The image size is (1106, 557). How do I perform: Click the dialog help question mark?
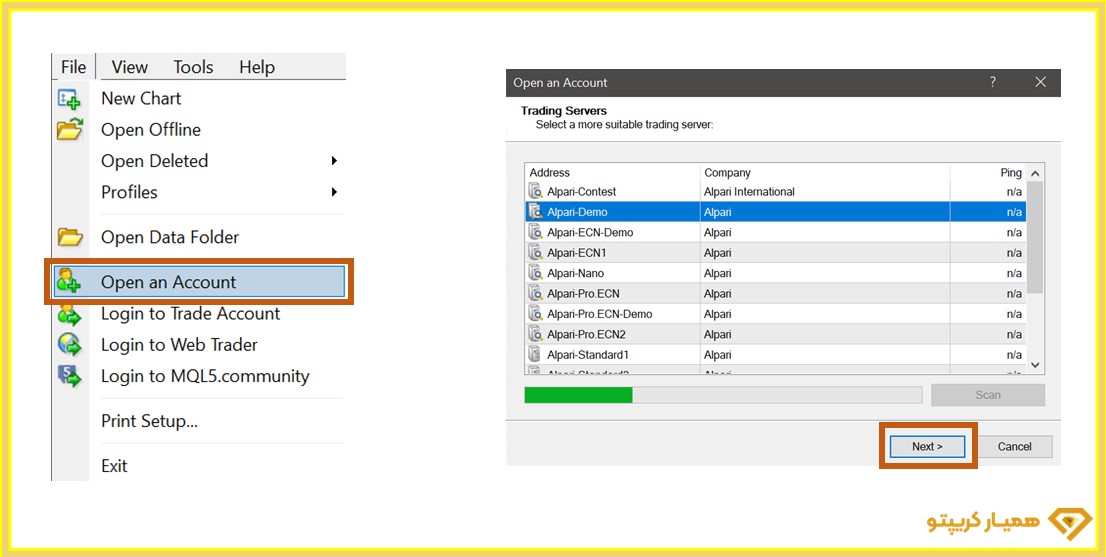992,82
